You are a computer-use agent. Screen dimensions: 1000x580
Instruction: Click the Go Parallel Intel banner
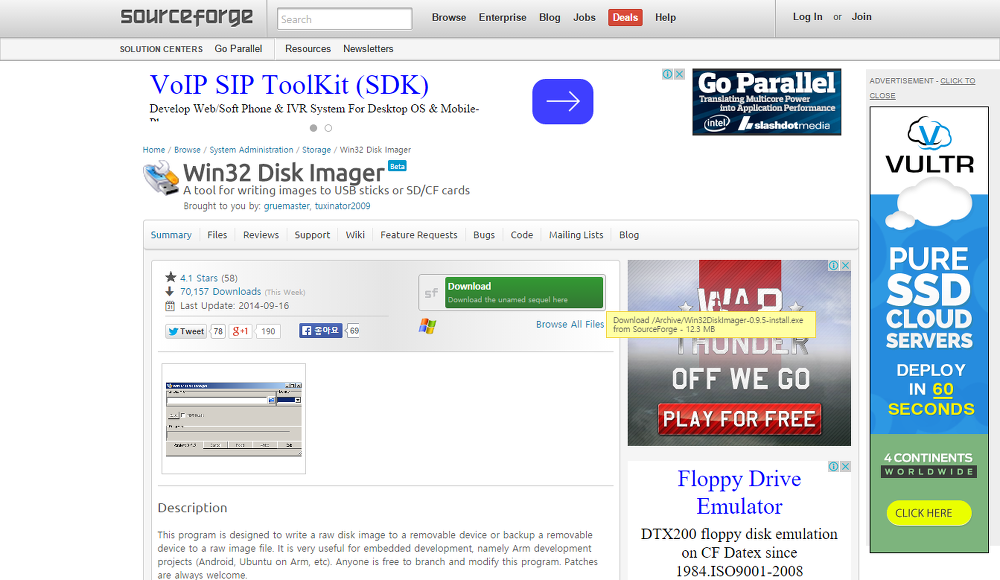coord(767,102)
